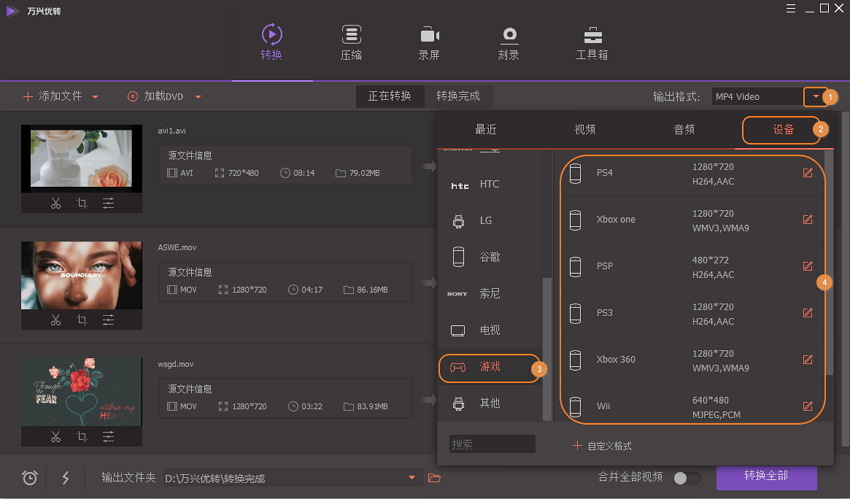Screen dimensions: 850x499
Task: Edit the Wii preset settings
Action: coord(808,406)
